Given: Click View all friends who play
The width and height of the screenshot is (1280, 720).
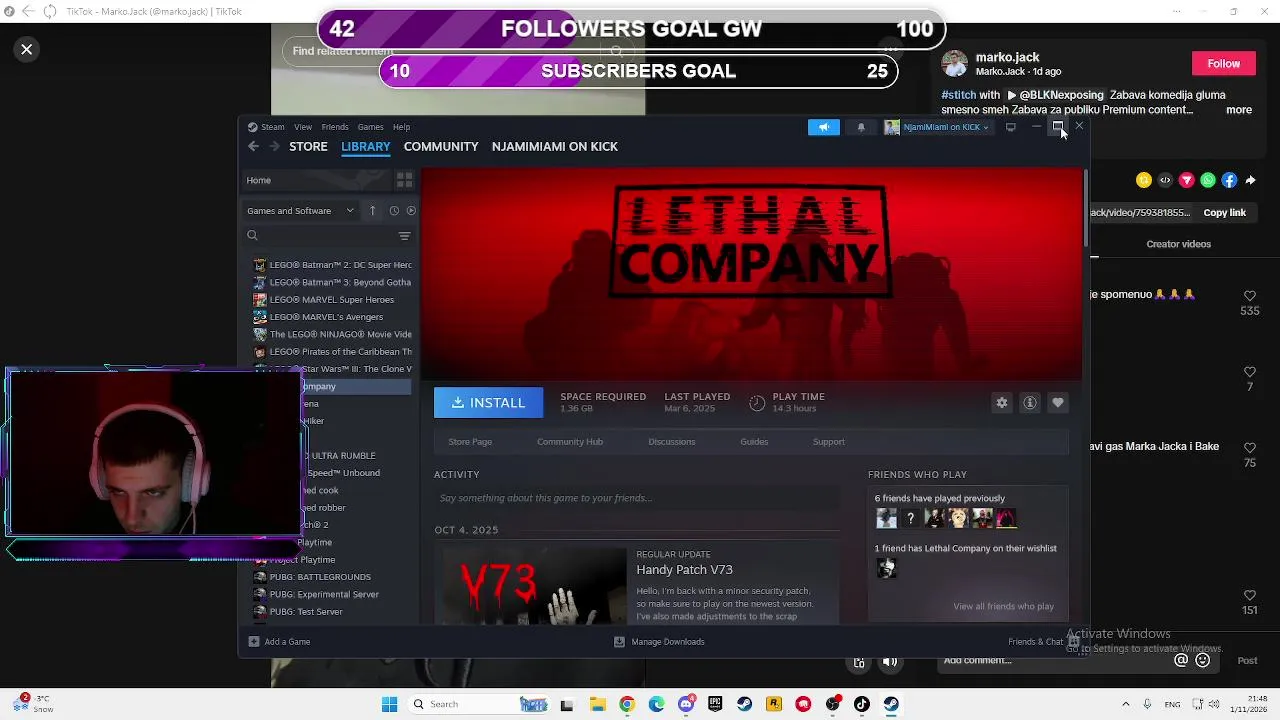Looking at the screenshot, I should [x=1003, y=606].
